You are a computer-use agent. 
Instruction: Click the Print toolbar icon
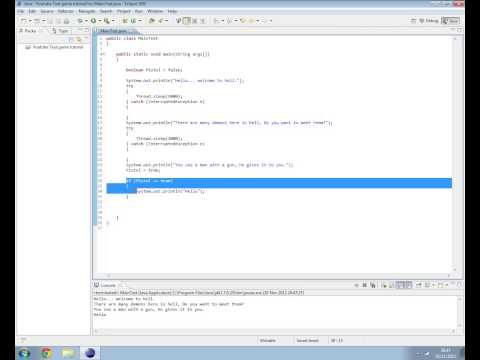click(66, 21)
